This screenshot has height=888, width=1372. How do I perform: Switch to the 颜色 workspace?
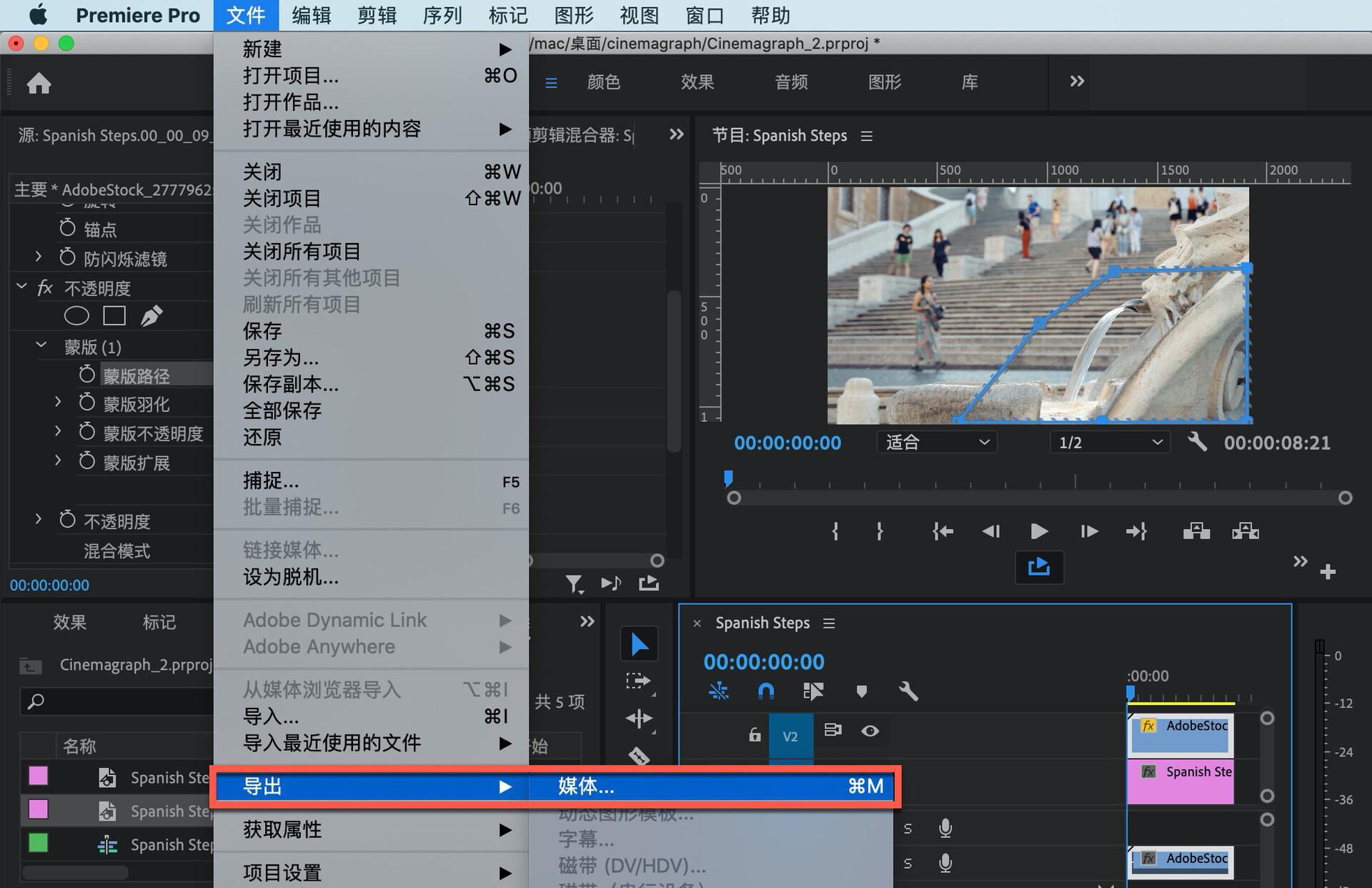coord(604,82)
